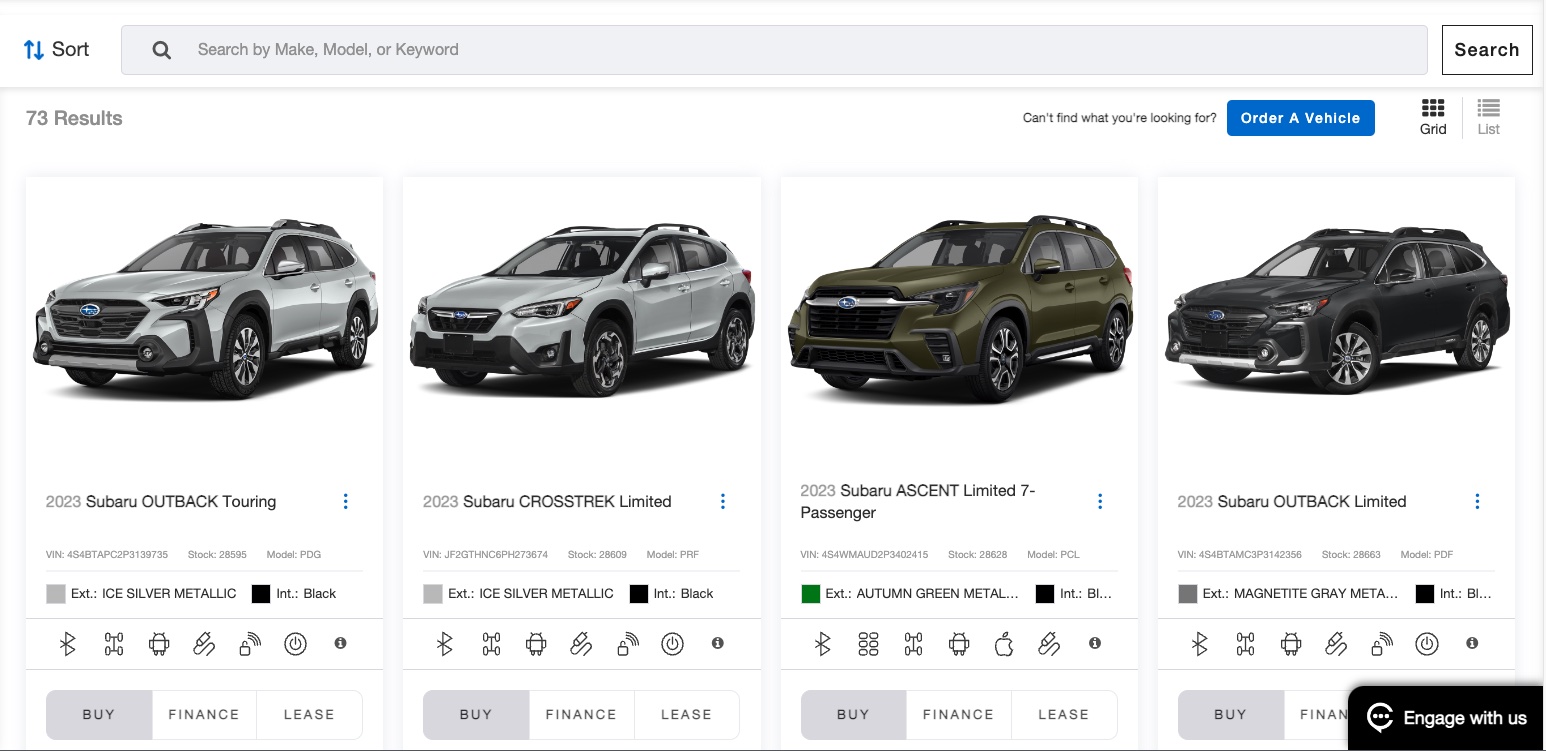Click info icon on OUTBACK Touring card
This screenshot has width=1546, height=751.
[x=340, y=643]
